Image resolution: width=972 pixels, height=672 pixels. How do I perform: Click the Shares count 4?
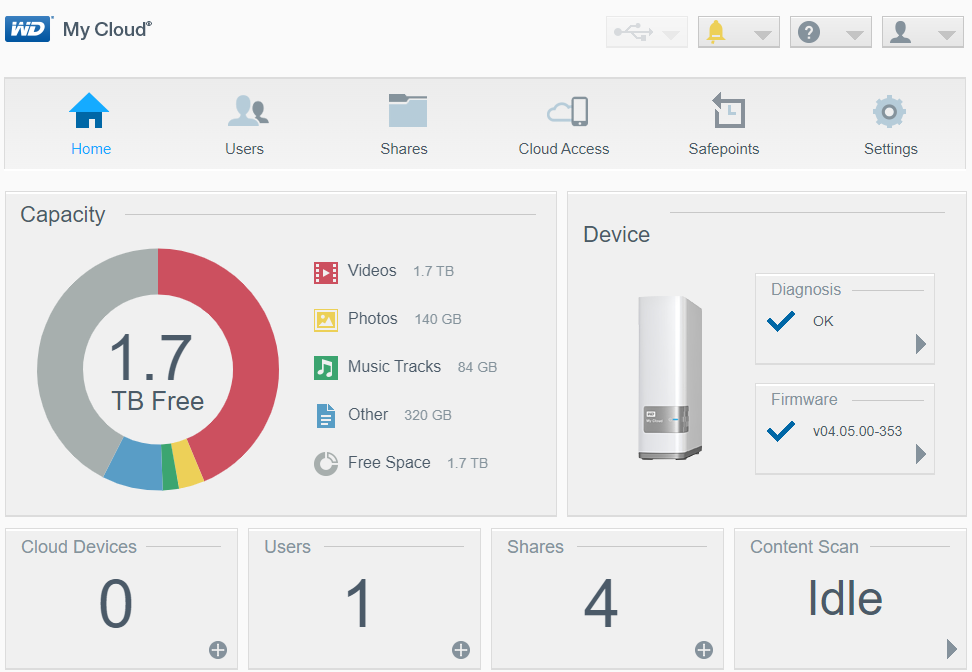[601, 603]
